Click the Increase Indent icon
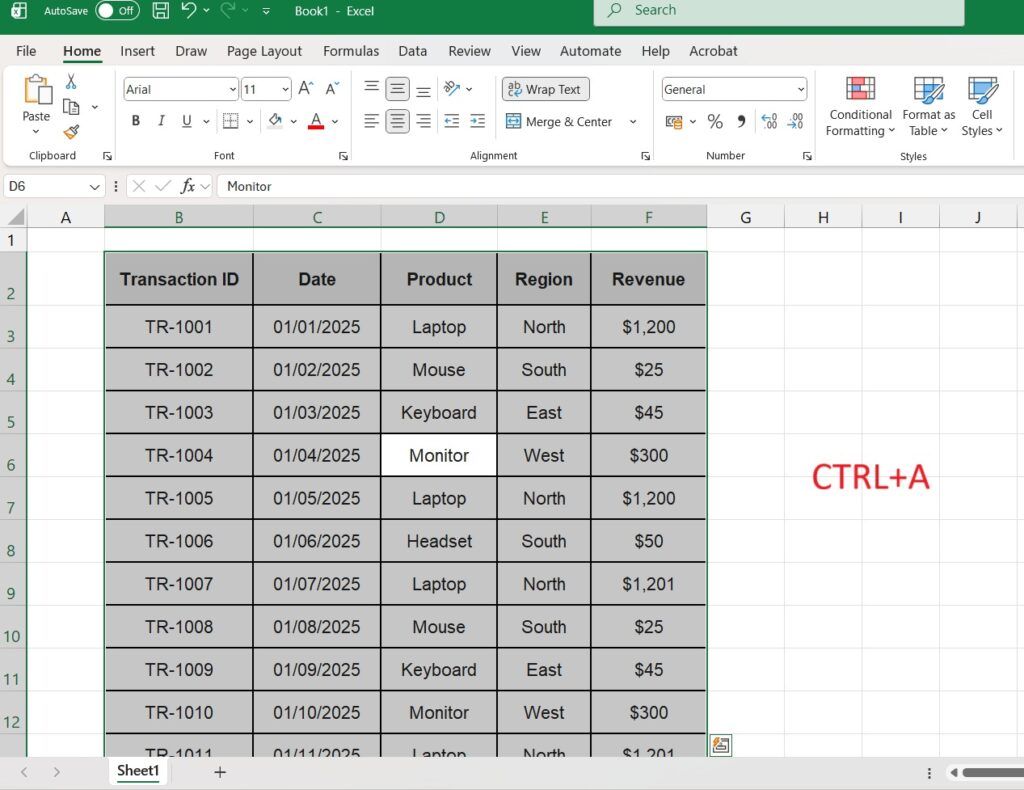The image size is (1024, 790). (x=478, y=122)
